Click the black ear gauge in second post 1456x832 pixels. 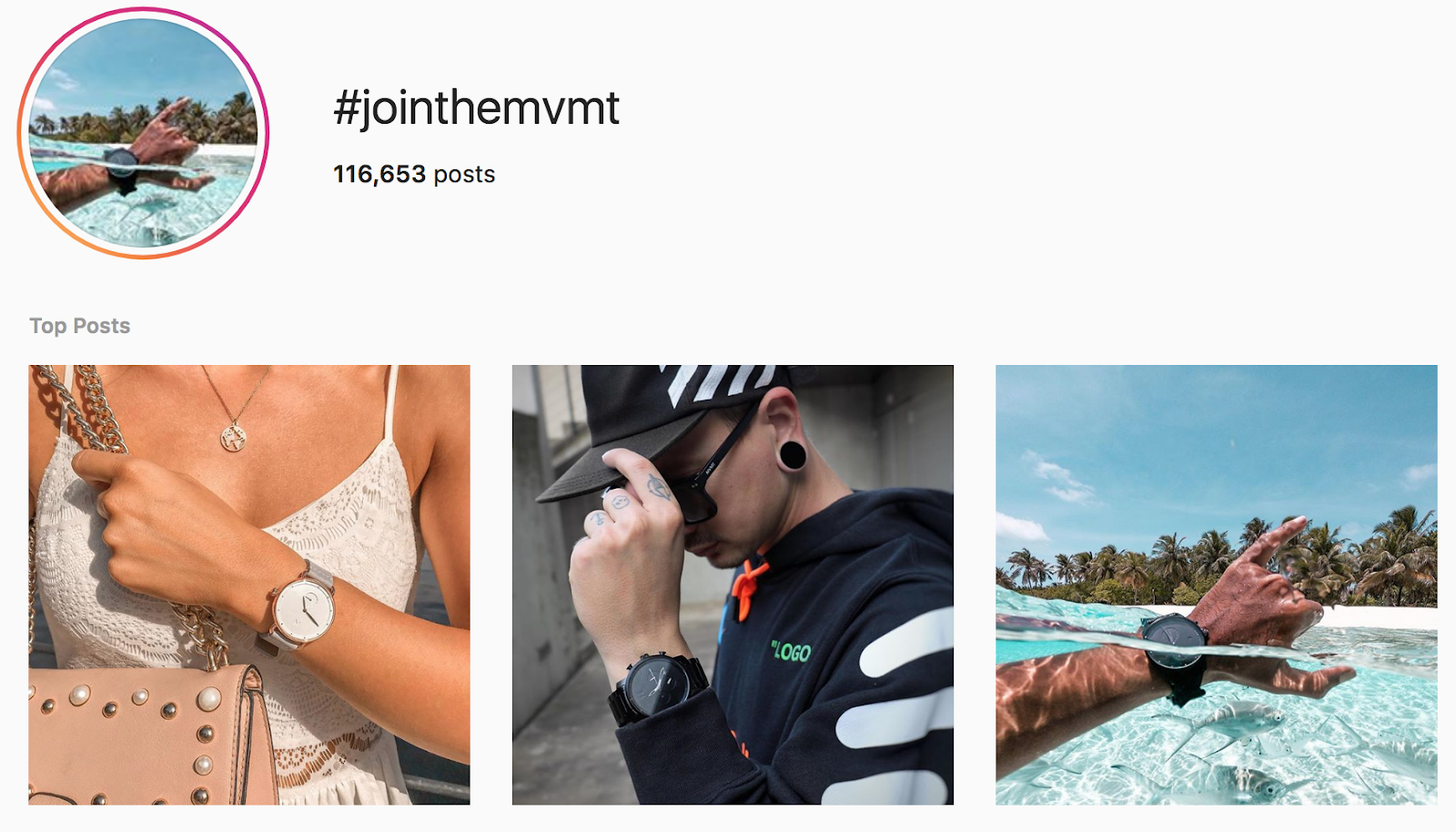click(792, 454)
